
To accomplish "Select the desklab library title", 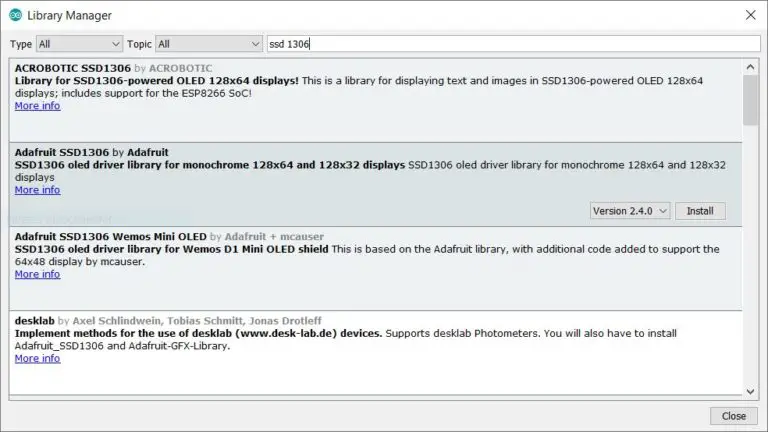I will click(x=35, y=321).
